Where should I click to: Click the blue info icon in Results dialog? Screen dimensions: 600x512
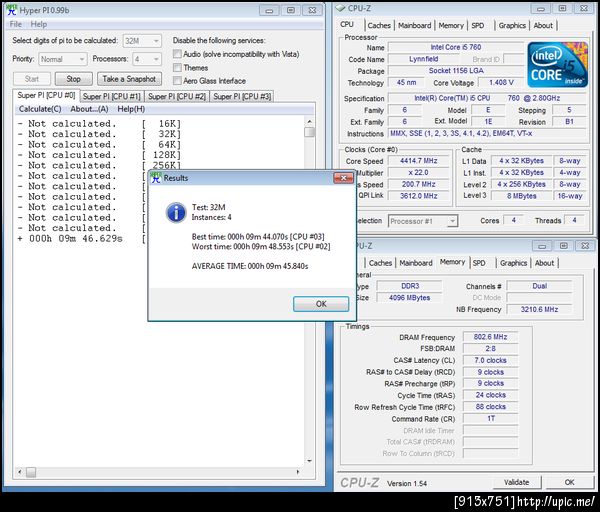pyautogui.click(x=176, y=212)
